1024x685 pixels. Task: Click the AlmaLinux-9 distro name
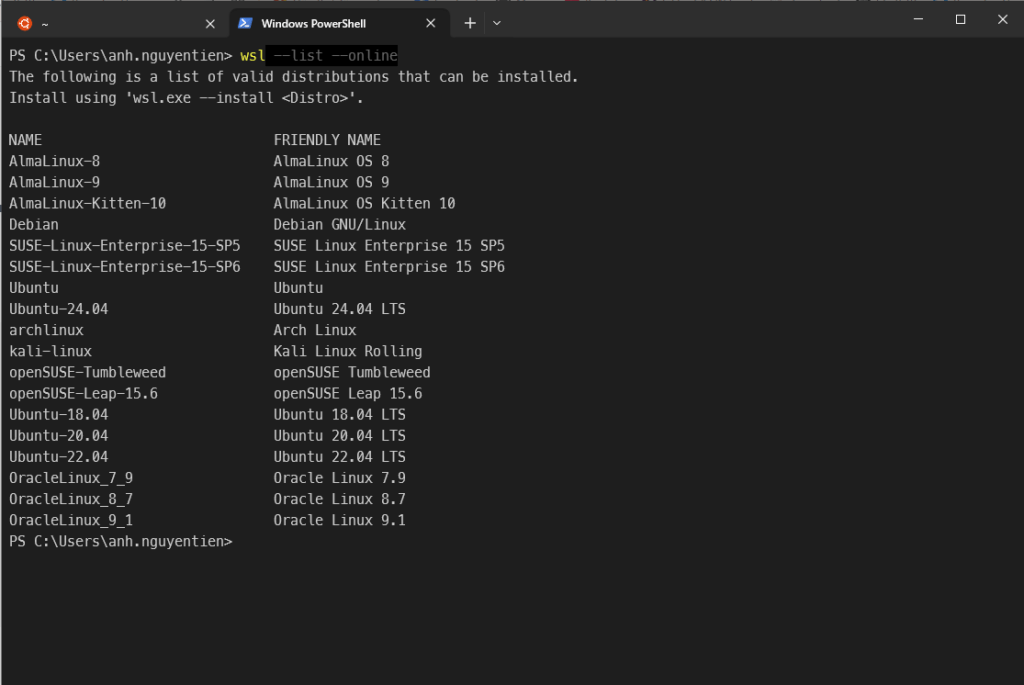(x=54, y=182)
